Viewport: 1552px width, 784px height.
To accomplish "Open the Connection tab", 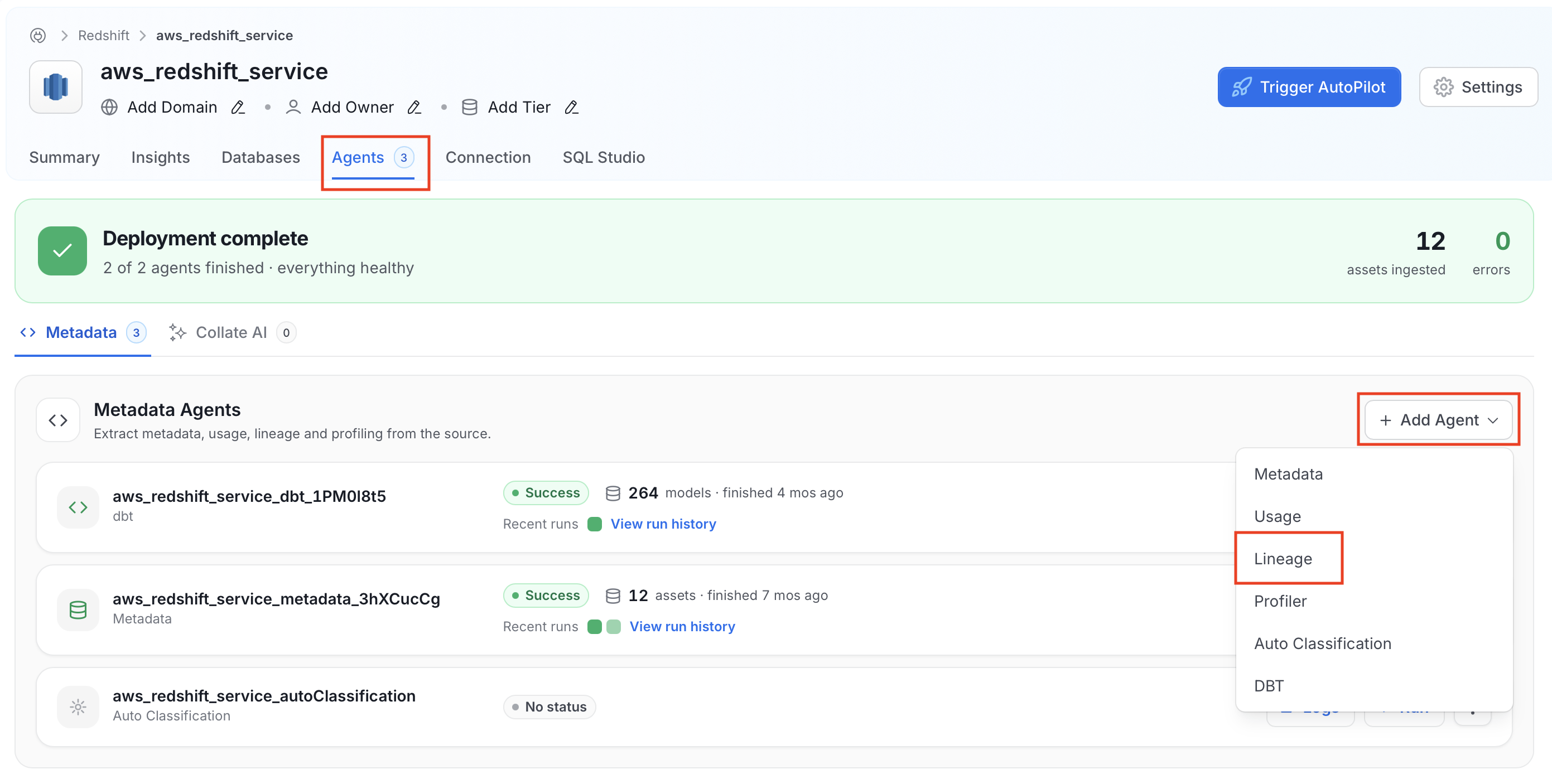I will 488,157.
